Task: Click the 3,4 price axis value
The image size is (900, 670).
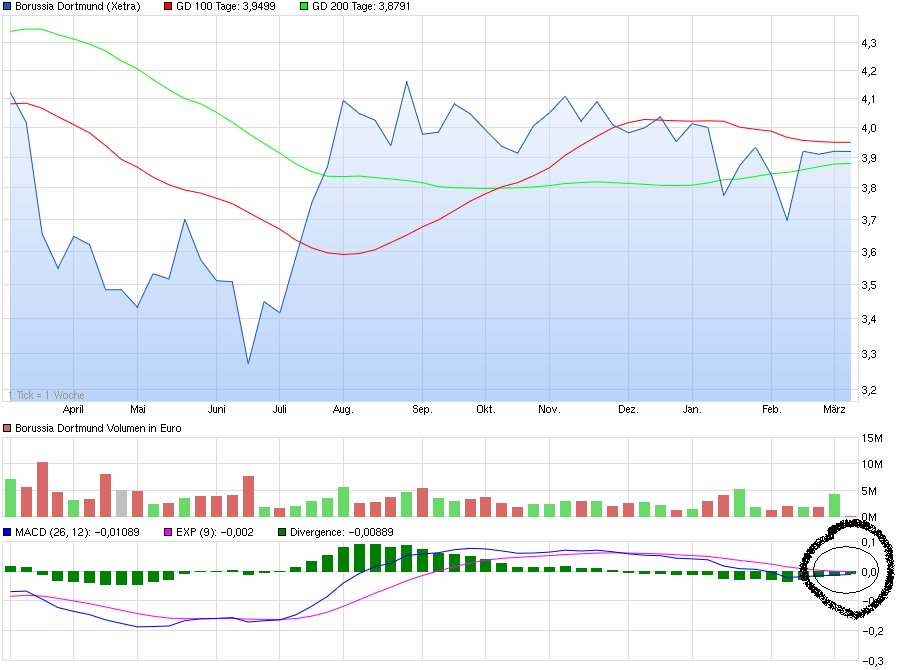Action: click(869, 319)
